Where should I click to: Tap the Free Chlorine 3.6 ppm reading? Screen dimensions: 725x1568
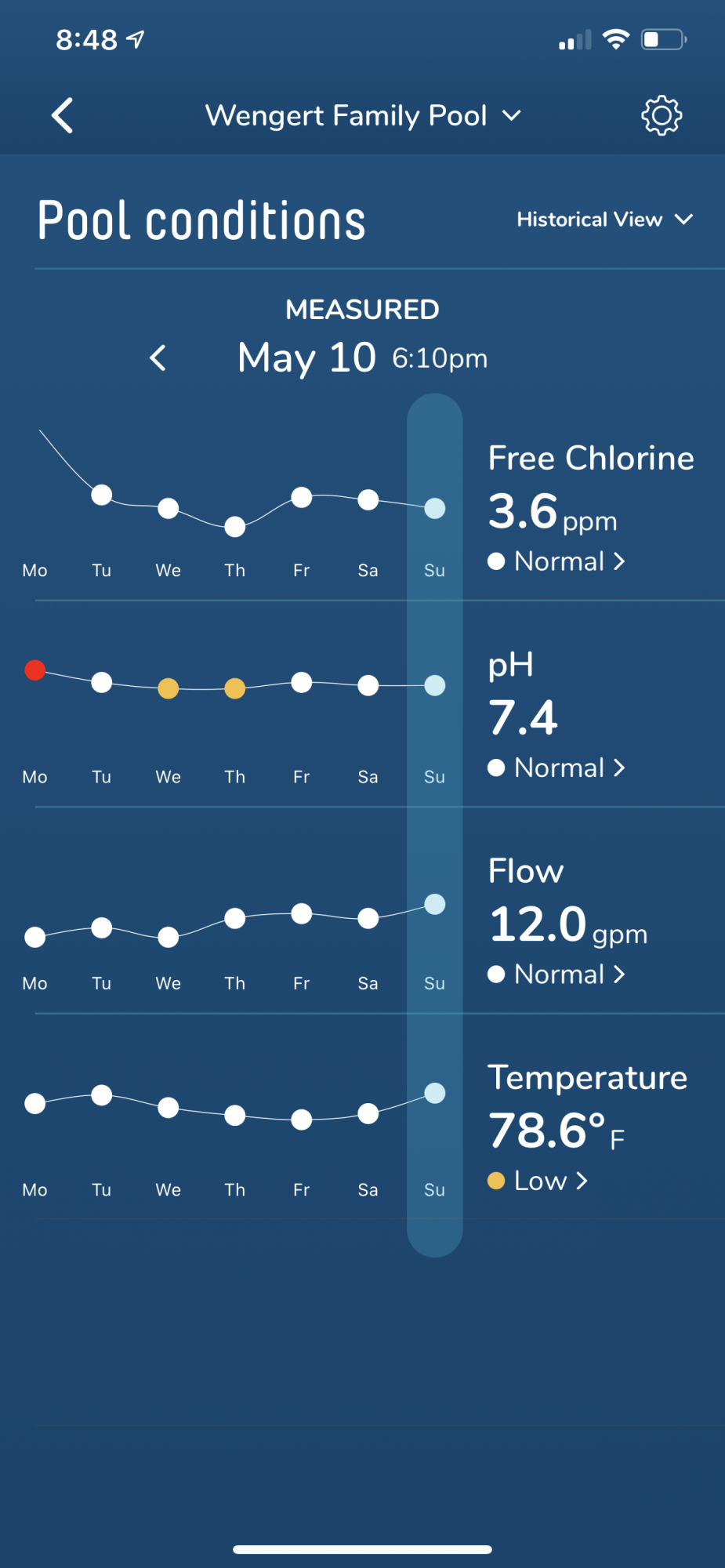click(553, 512)
